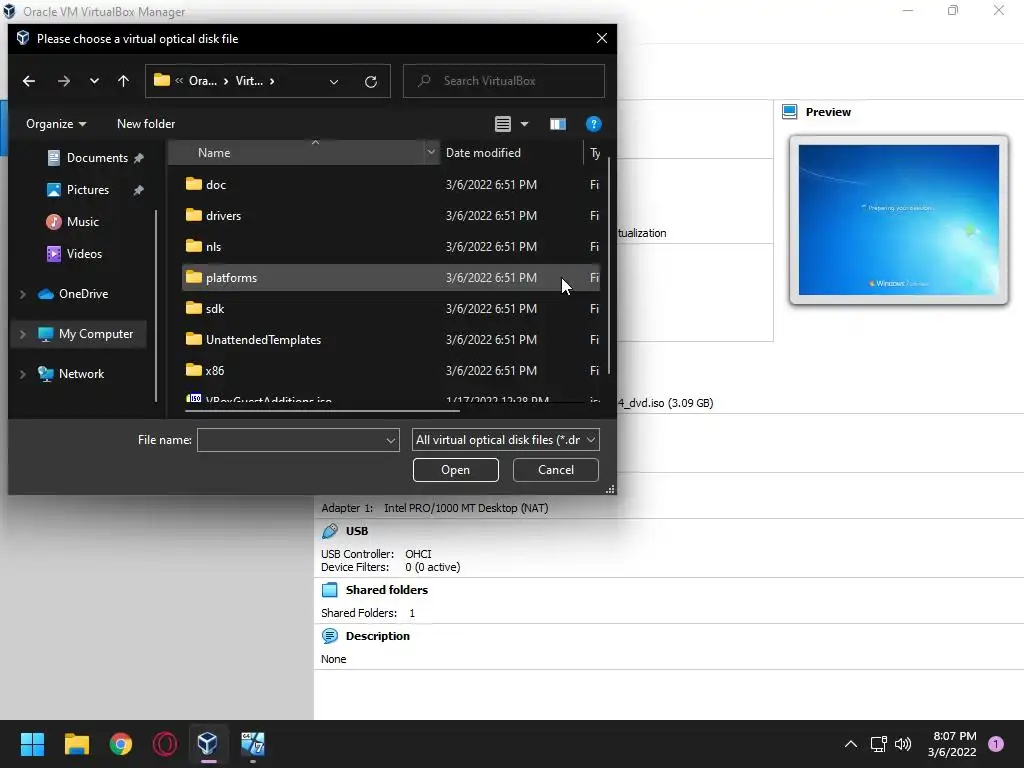Open Documents in navigation pane

tap(96, 158)
